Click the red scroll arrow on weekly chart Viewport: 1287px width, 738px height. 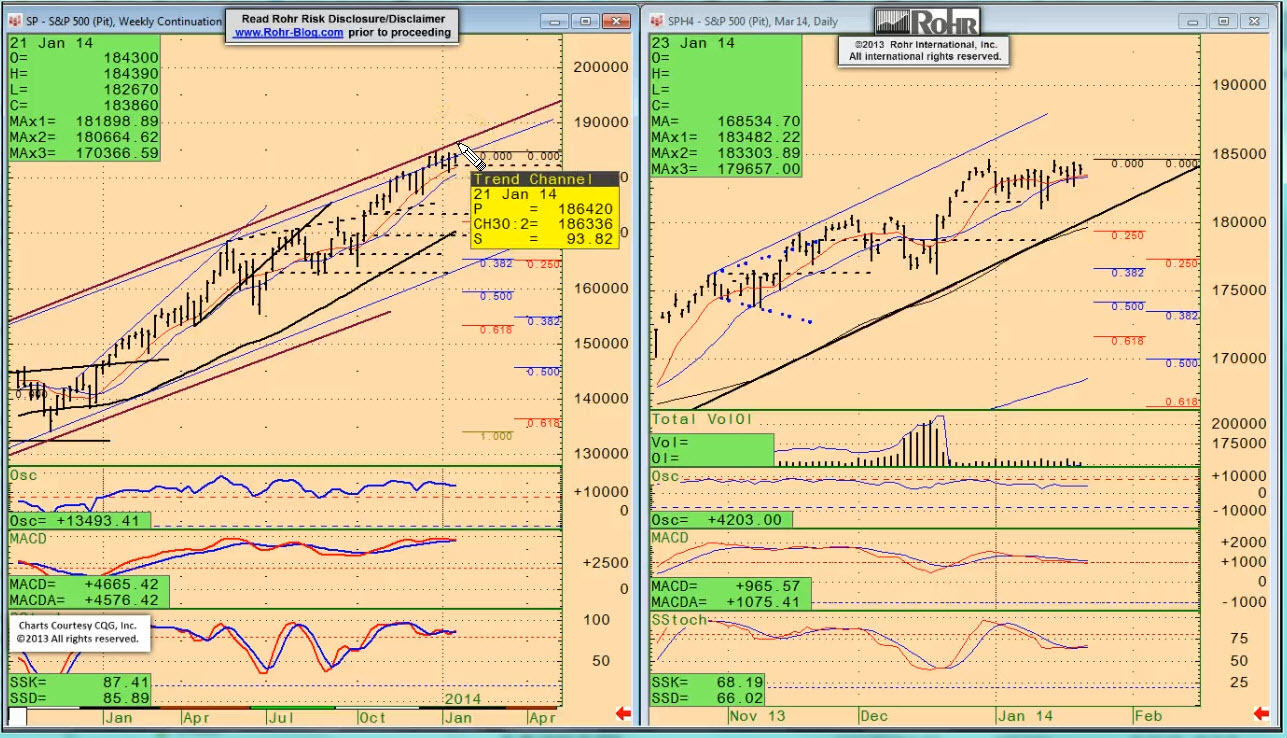623,713
